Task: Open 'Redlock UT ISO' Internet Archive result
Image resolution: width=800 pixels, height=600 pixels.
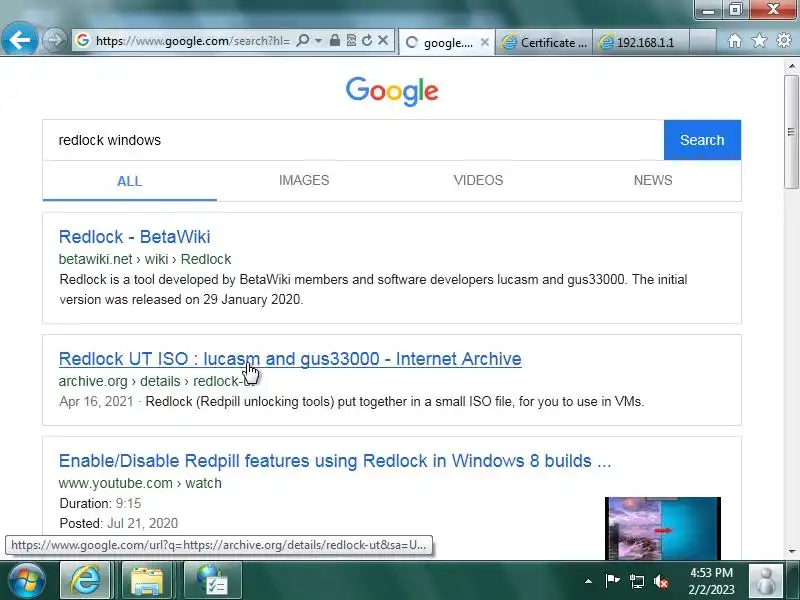Action: [290, 359]
